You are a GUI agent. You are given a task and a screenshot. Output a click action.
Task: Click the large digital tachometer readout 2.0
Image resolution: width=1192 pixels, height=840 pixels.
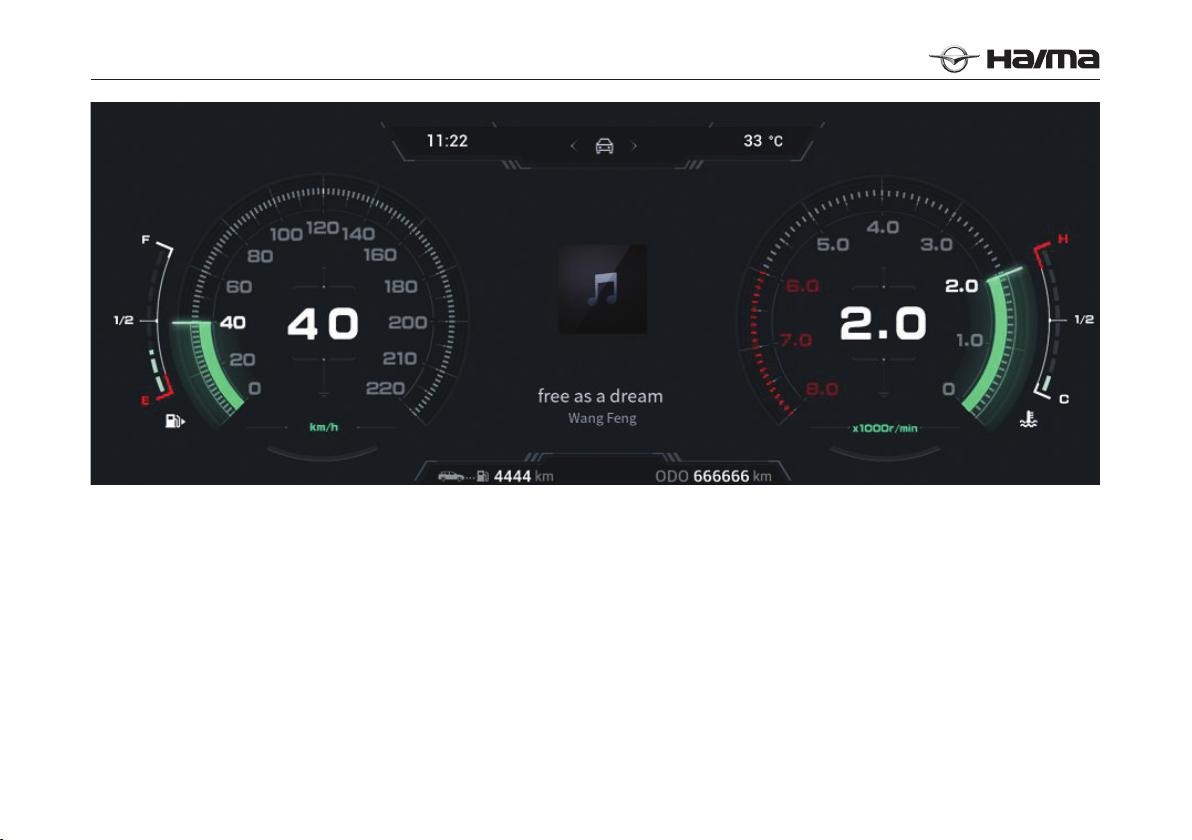(883, 324)
